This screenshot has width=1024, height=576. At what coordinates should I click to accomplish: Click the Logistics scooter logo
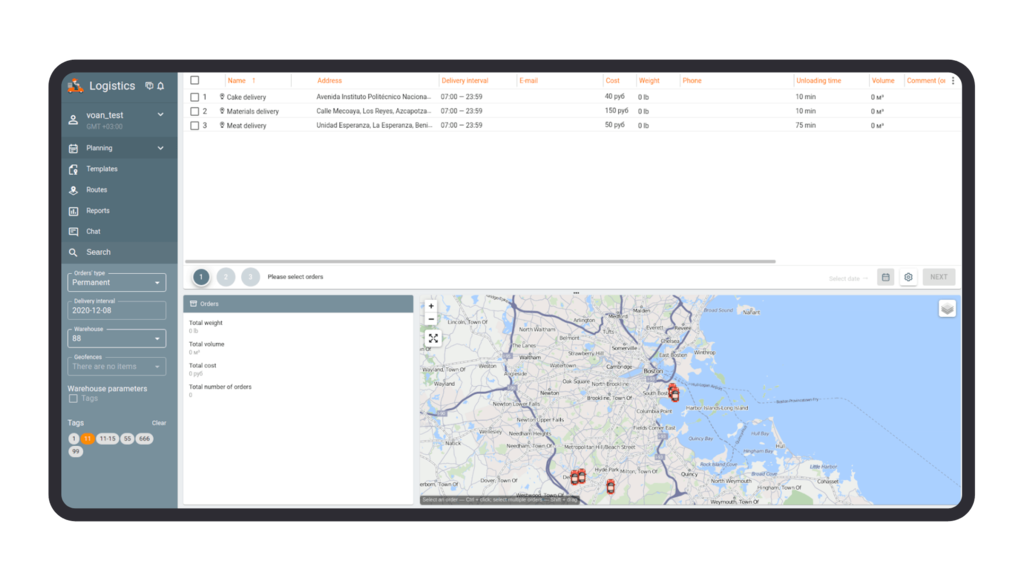click(75, 86)
